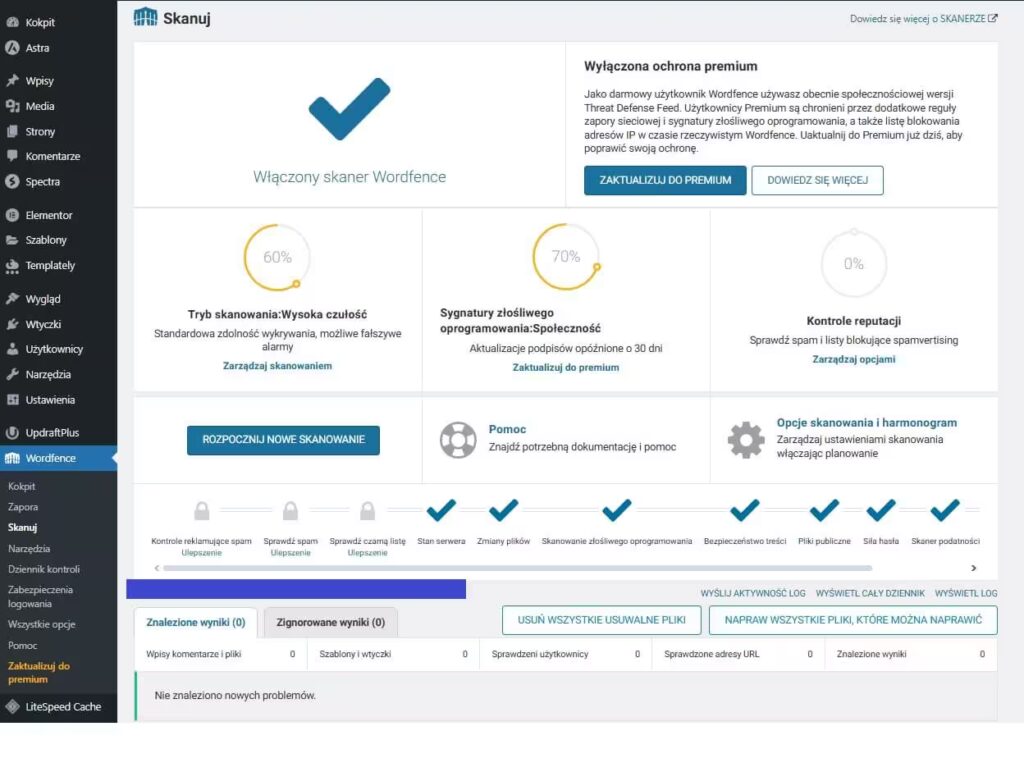Viewport: 1024px width, 763px height.
Task: Open Wszystkie opcje submenu item
Action: pyautogui.click(x=42, y=625)
